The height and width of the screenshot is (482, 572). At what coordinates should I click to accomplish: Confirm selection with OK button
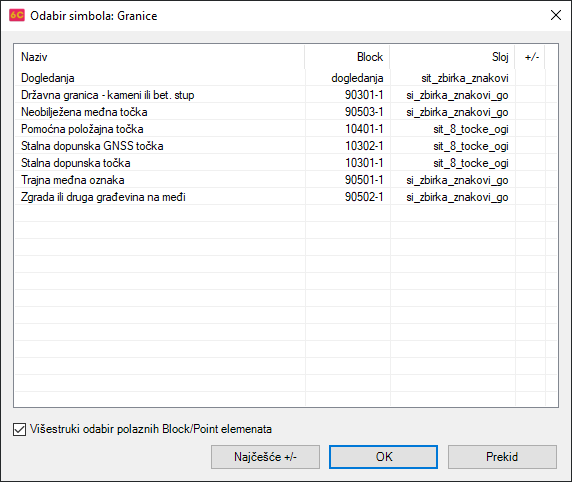(383, 457)
